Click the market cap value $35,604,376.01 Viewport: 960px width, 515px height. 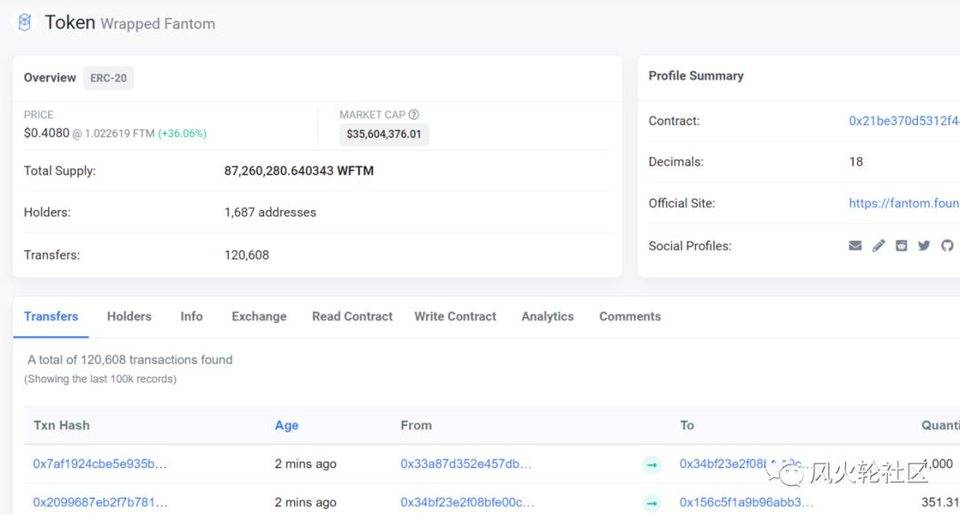tap(384, 134)
